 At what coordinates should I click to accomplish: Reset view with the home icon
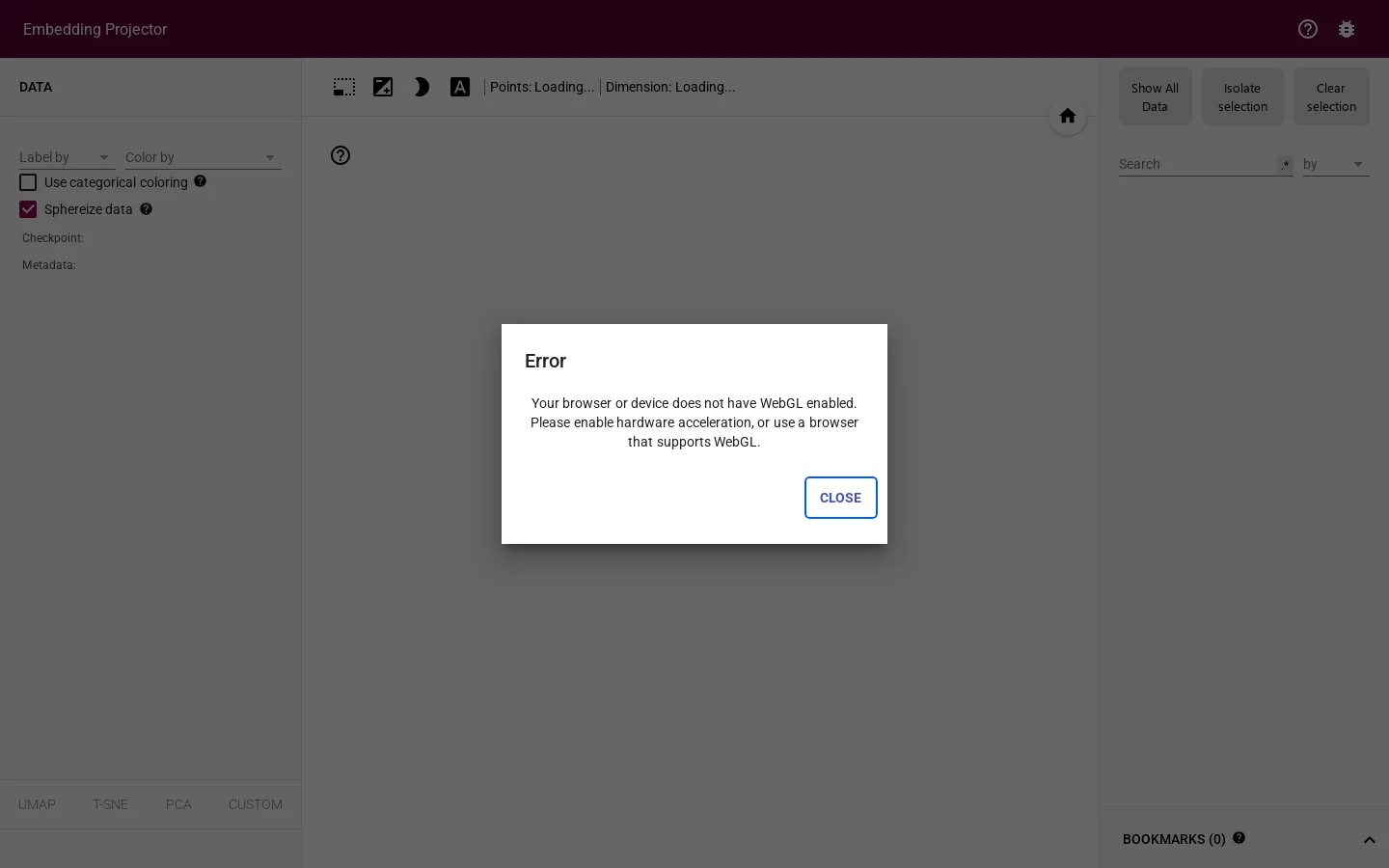click(x=1068, y=116)
